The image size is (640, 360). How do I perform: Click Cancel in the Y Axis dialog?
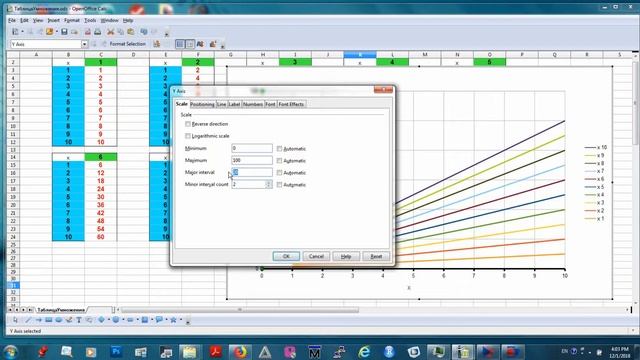click(x=316, y=256)
